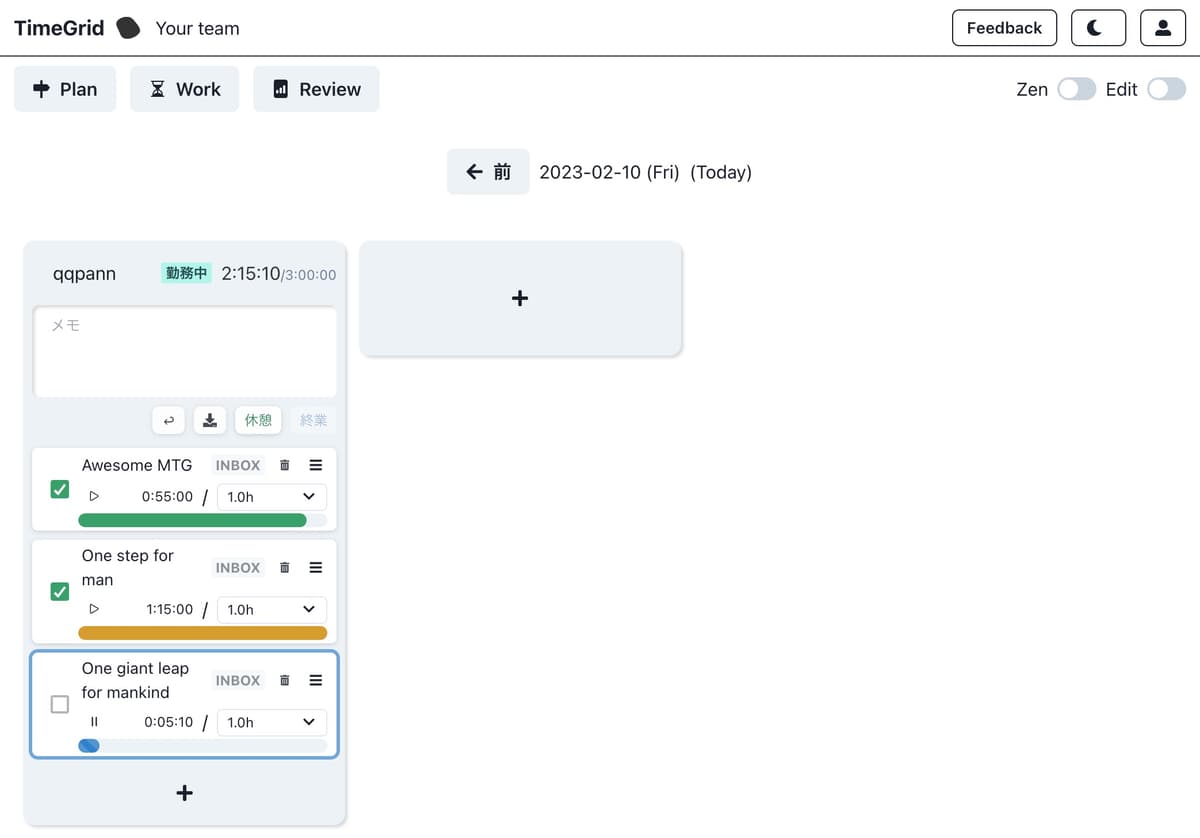Open the dark mode moon toggle
This screenshot has height=838, width=1200.
tap(1098, 28)
